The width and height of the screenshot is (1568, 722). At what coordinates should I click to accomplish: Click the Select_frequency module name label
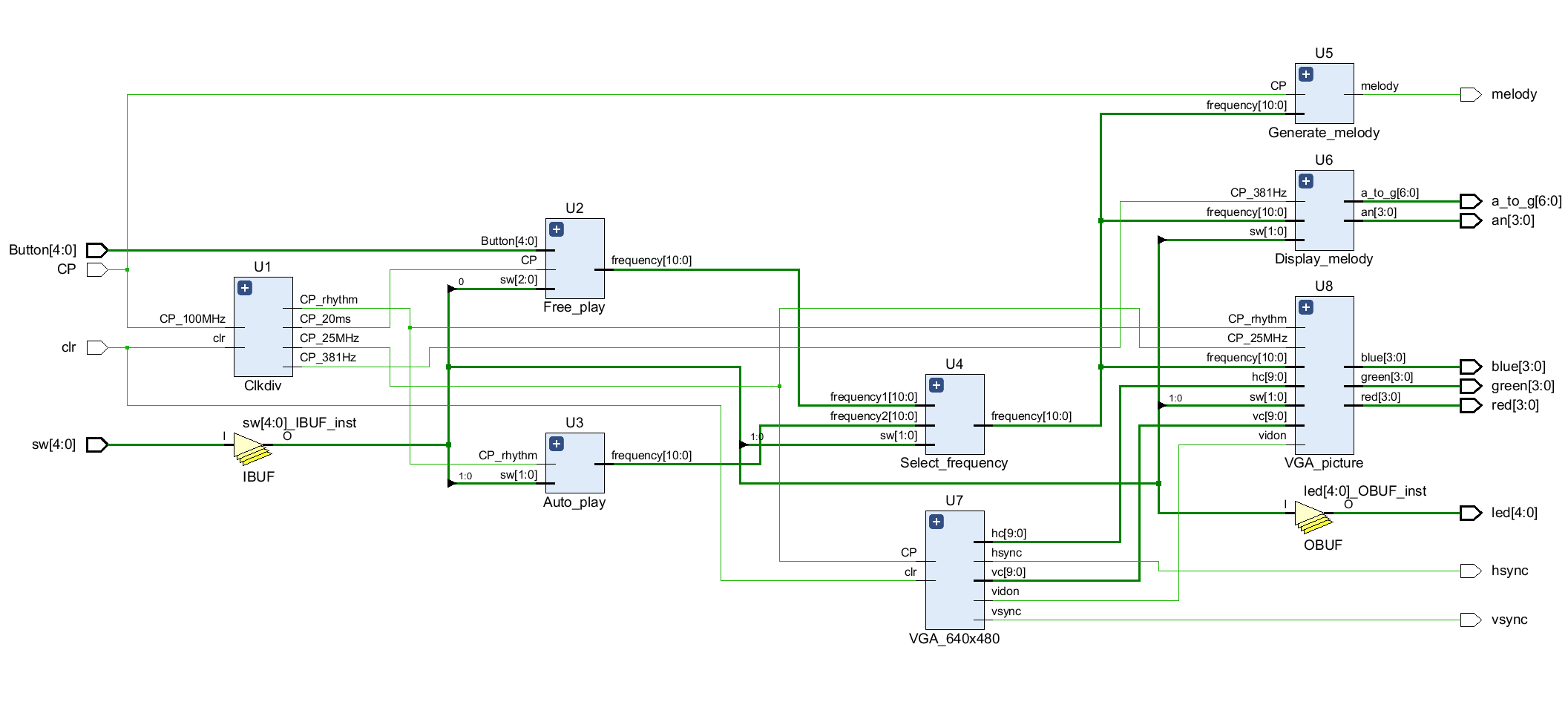coord(954,463)
